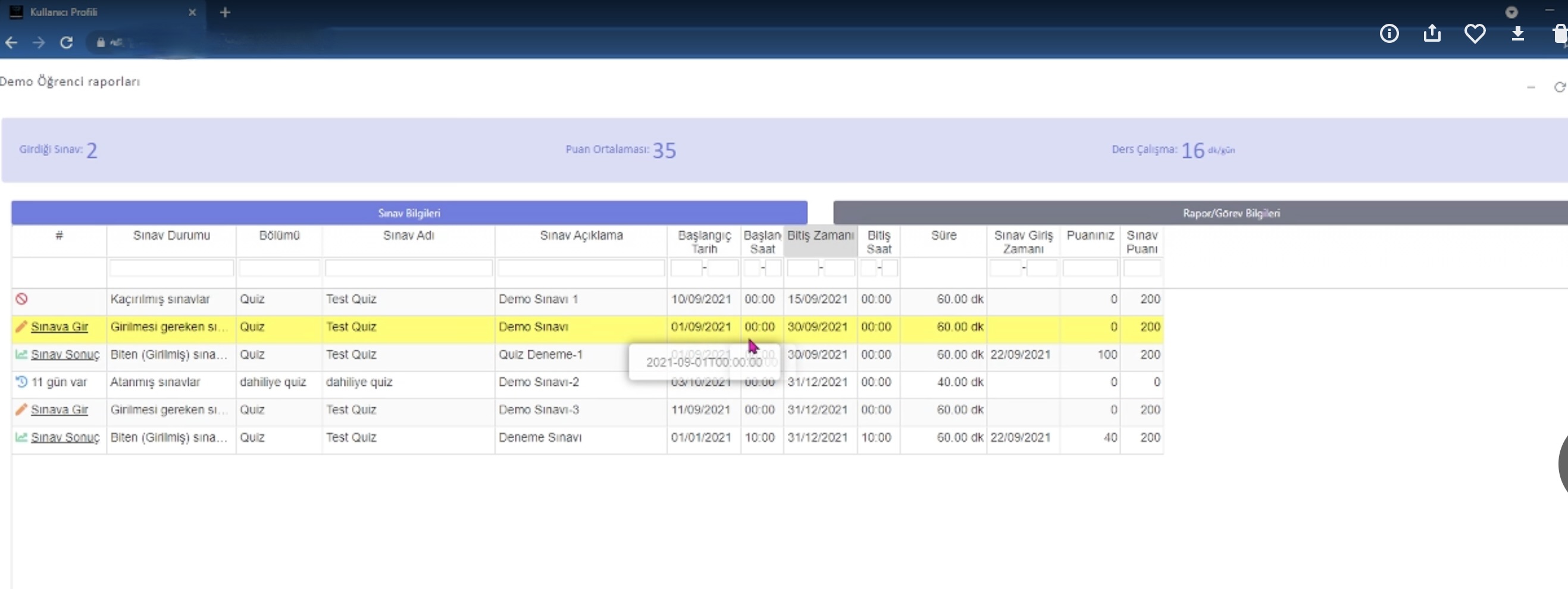This screenshot has height=589, width=1568.
Task: Click the Puan Ortalaması value 35
Action: pos(665,151)
